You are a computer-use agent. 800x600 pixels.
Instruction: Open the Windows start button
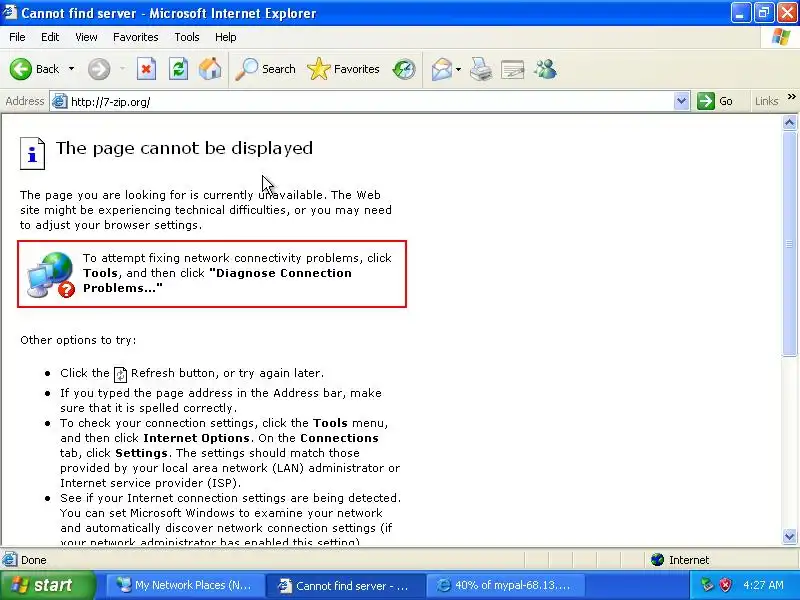pos(47,585)
